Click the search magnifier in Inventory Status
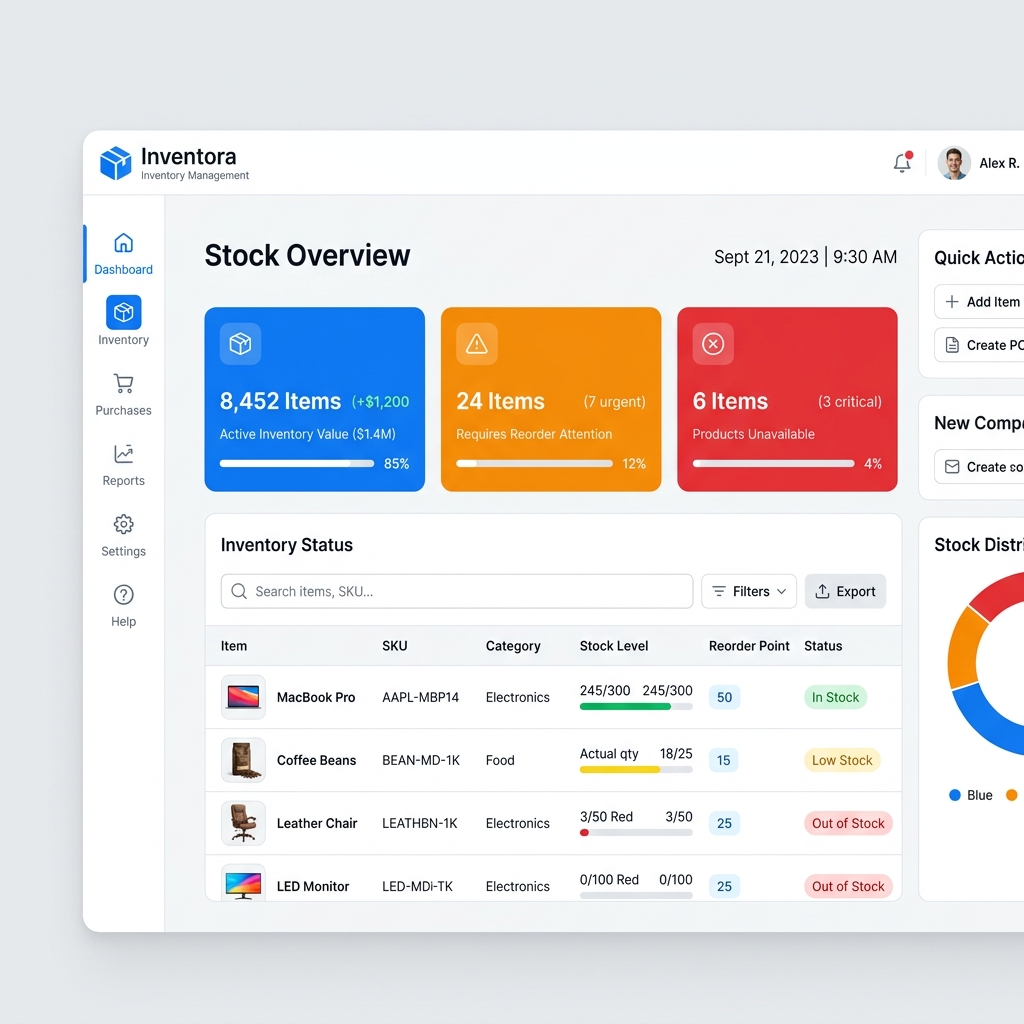The width and height of the screenshot is (1024, 1024). 239,591
